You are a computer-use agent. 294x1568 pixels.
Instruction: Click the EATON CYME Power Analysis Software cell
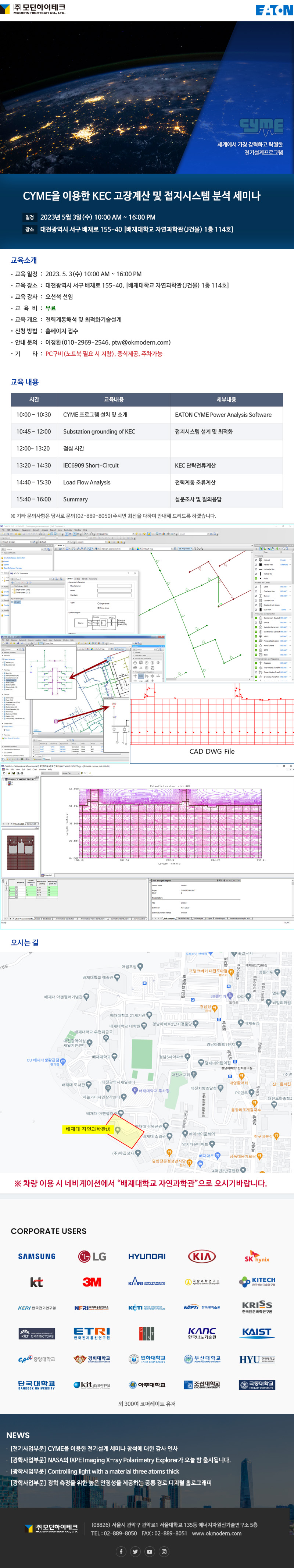[x=227, y=415]
